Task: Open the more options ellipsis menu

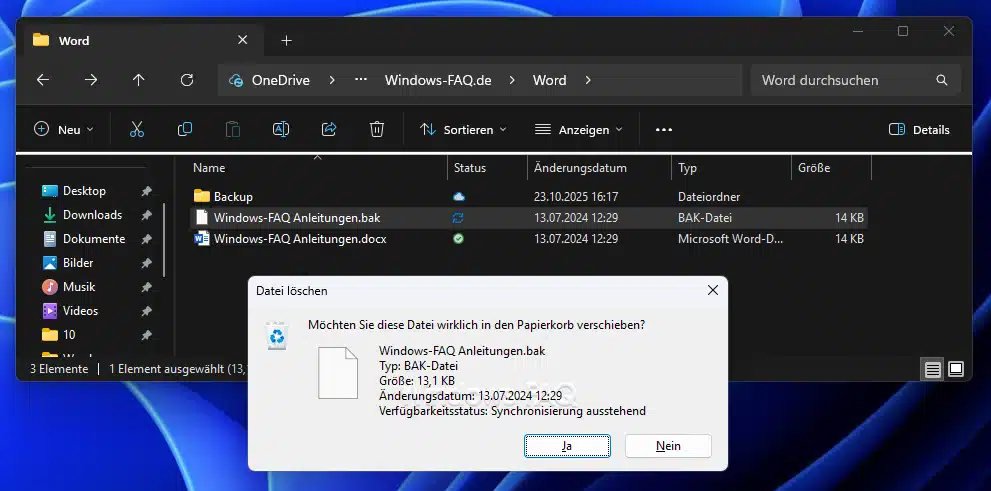Action: (664, 129)
